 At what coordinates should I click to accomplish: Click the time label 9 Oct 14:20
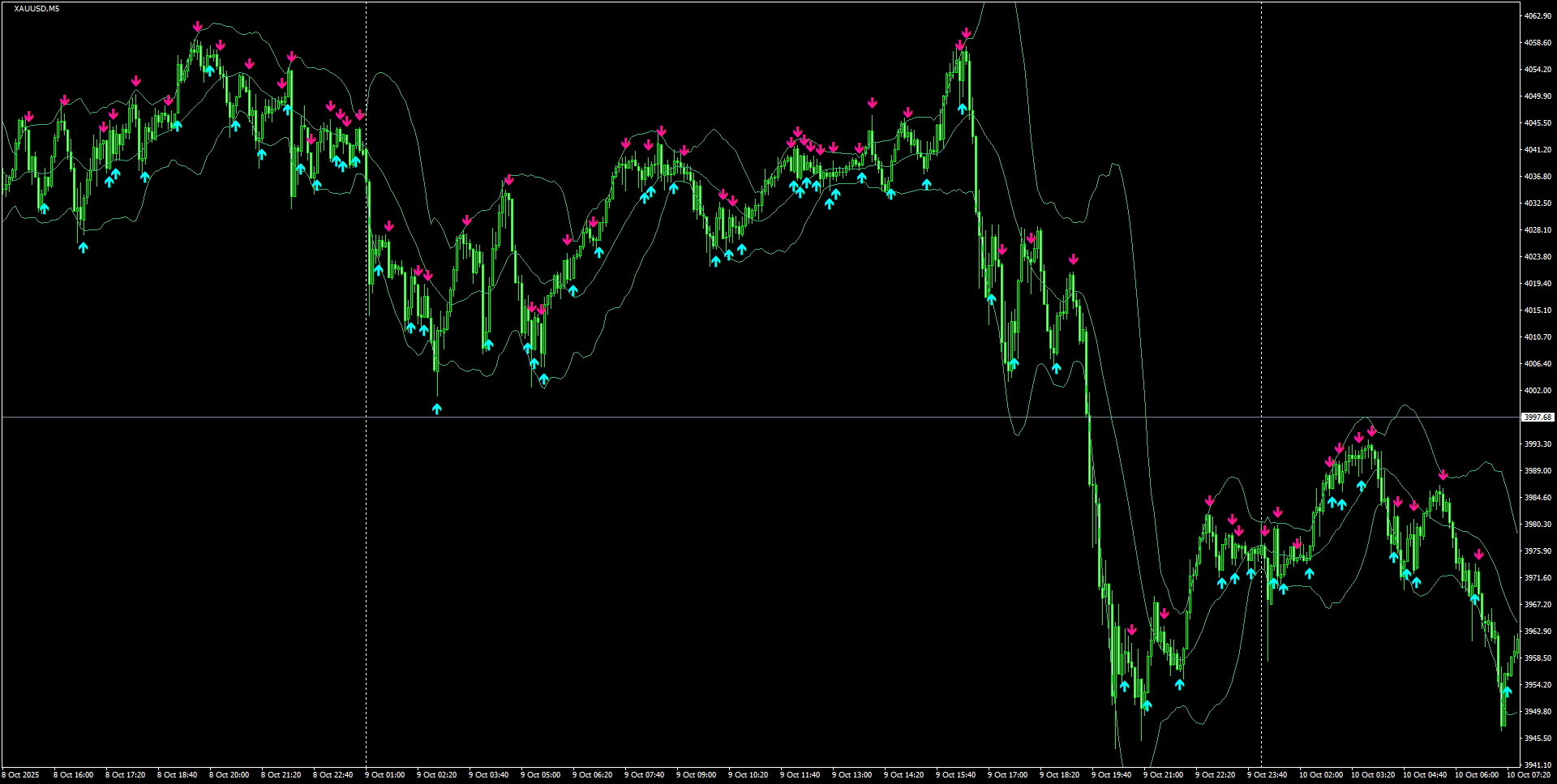(x=903, y=775)
